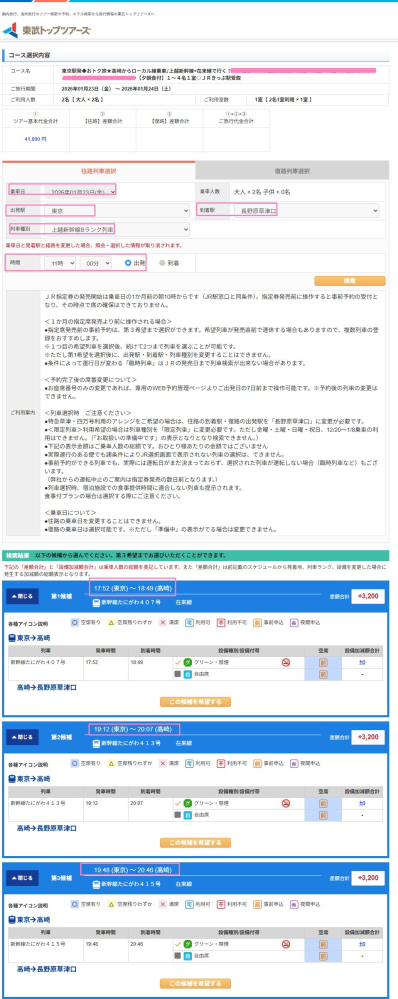
Task: Click no-smoking icon in たにがわ415号 row
Action: pyautogui.click(x=286, y=944)
